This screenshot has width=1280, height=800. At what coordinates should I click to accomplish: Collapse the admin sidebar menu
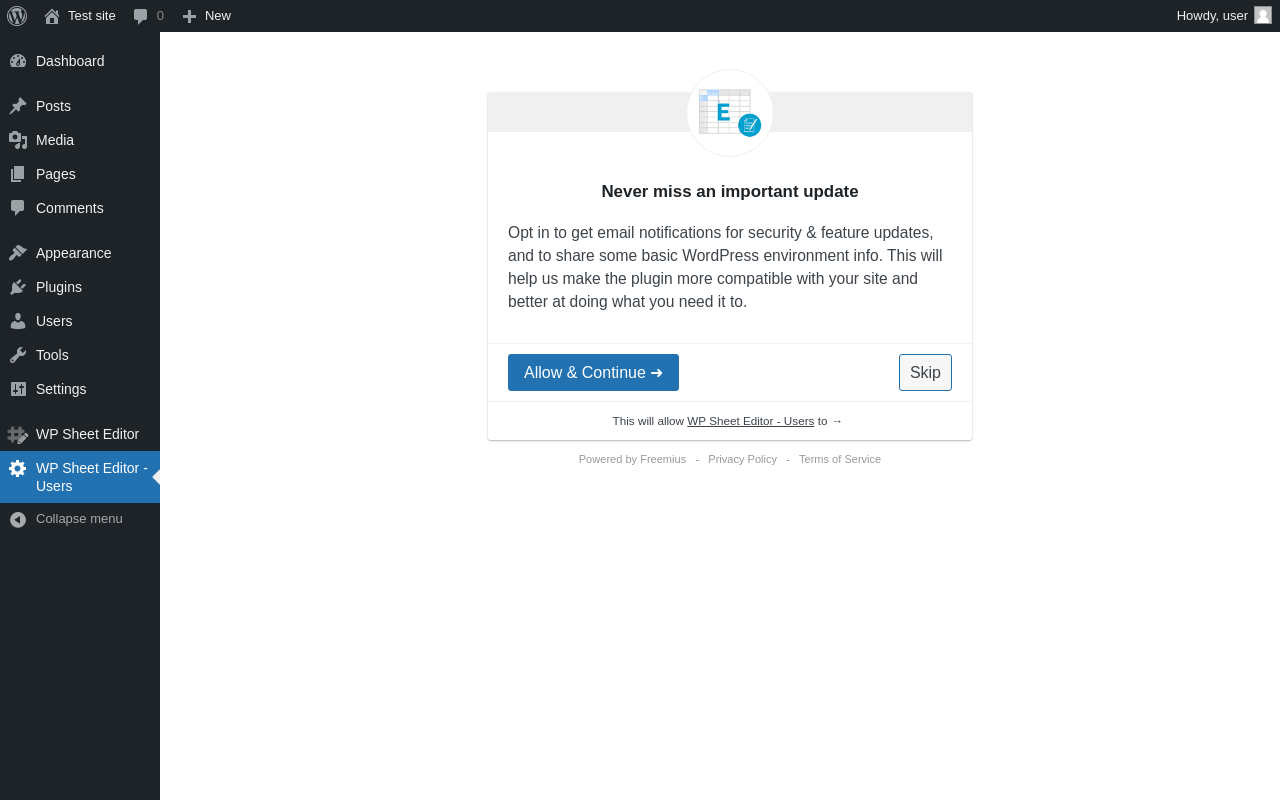[80, 519]
